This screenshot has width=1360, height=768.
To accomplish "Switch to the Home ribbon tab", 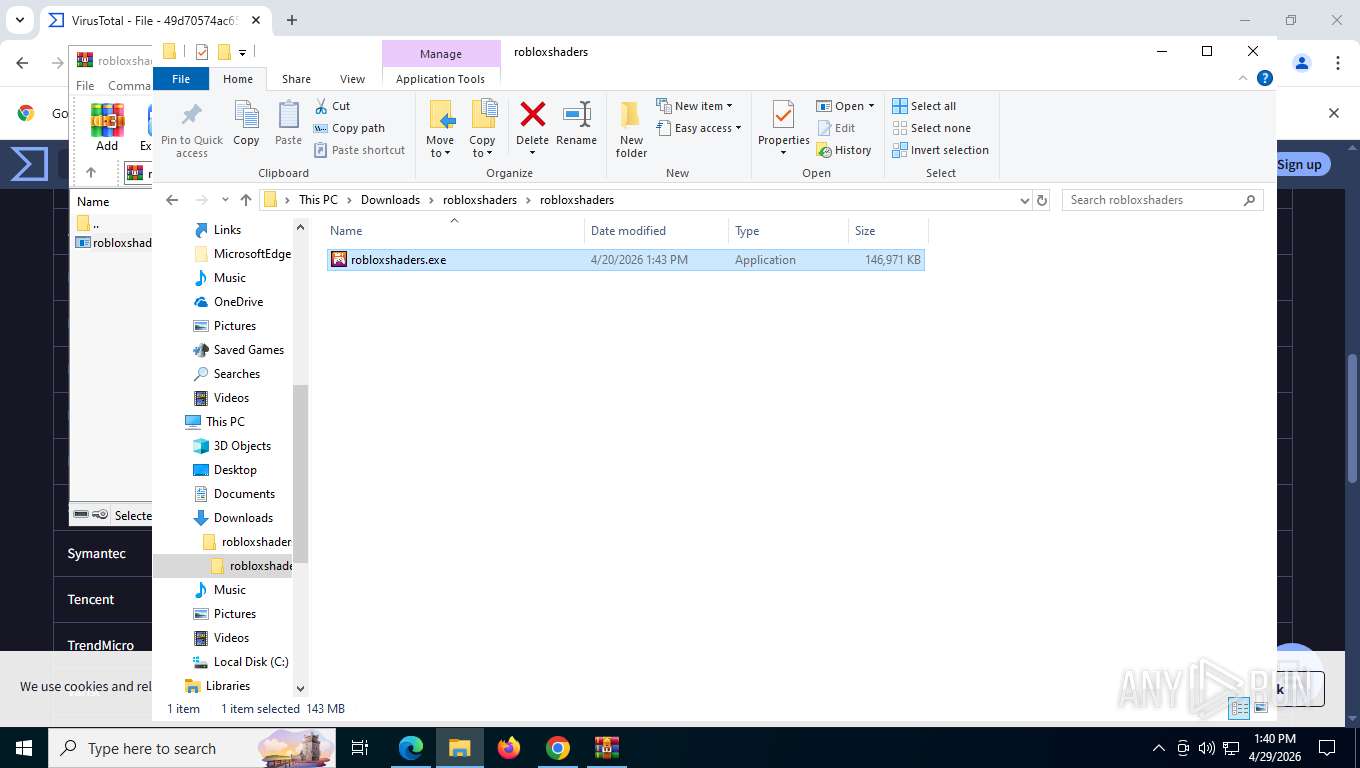I will (x=238, y=79).
